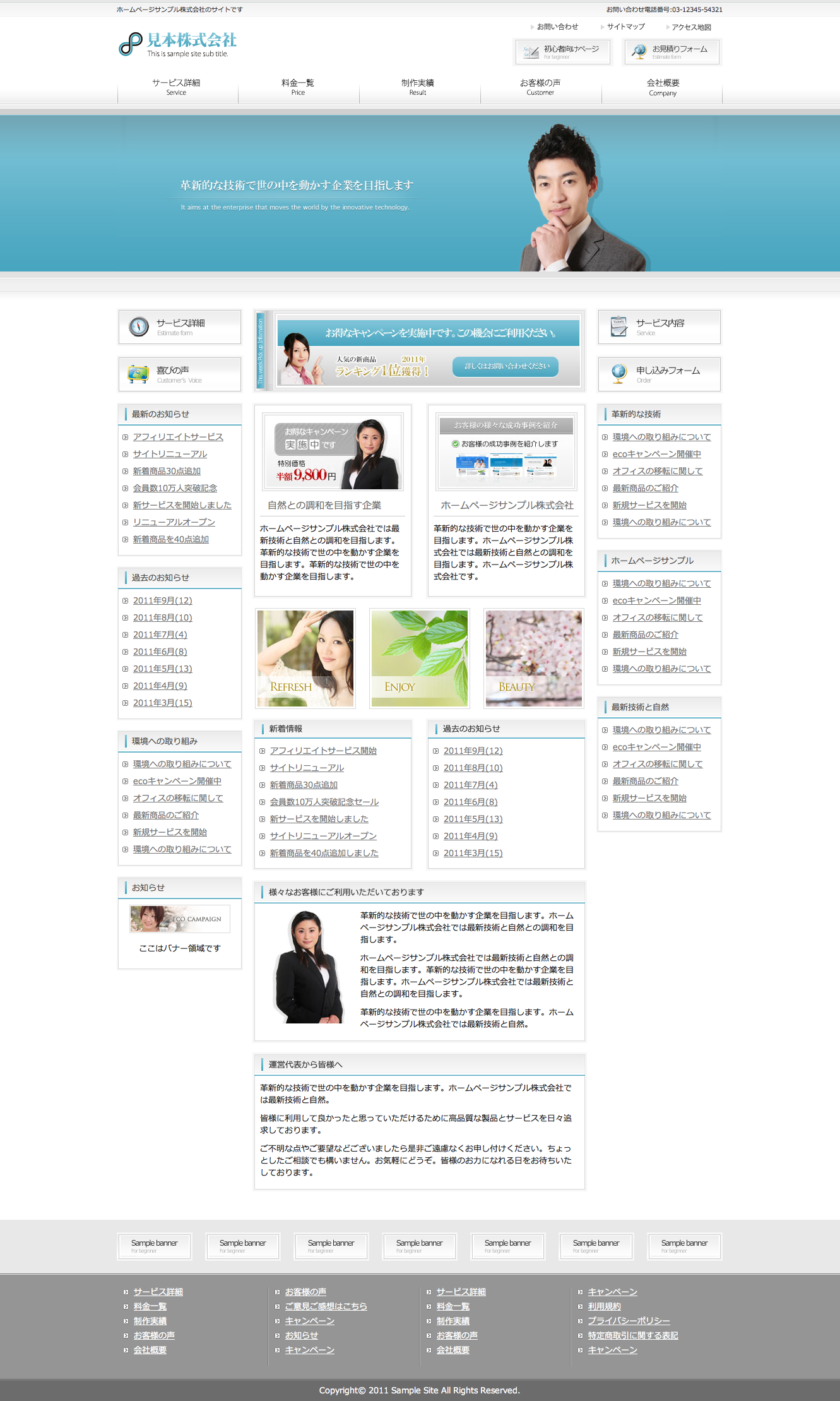Click the map icon beside 喜びの声
840x1401 pixels.
pyautogui.click(x=138, y=374)
